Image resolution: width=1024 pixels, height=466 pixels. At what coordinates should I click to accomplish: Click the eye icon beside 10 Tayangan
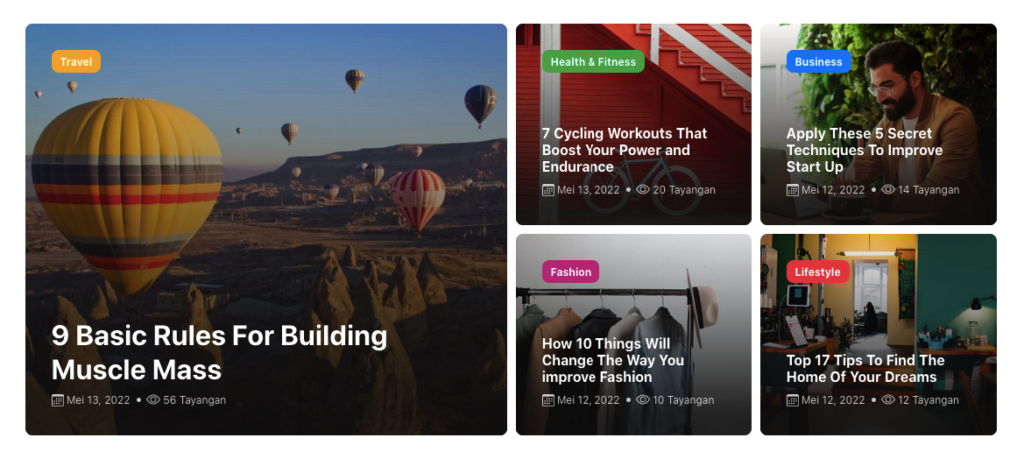pyautogui.click(x=643, y=400)
